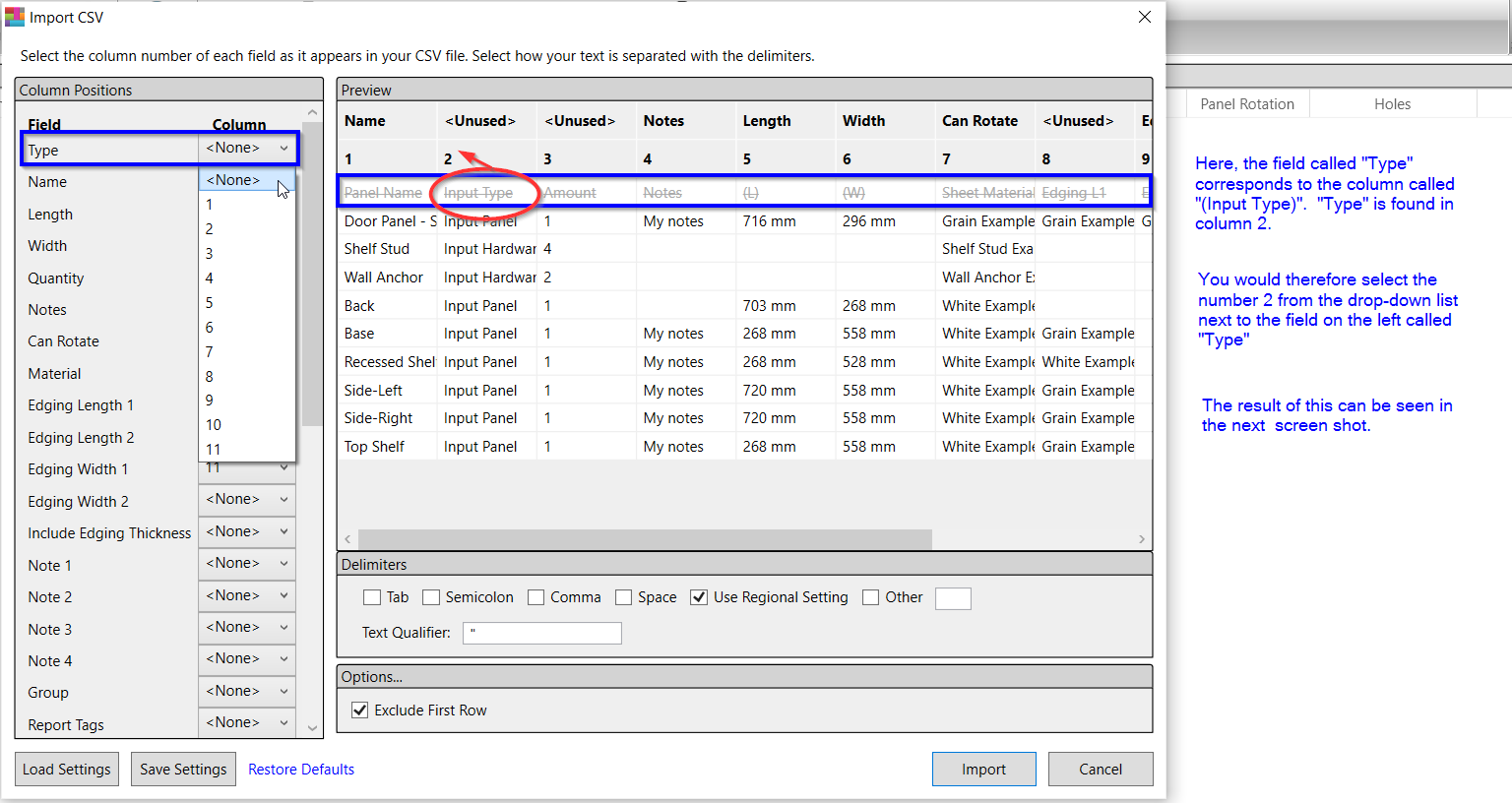Click the preview scrollbar left arrow

click(x=347, y=539)
